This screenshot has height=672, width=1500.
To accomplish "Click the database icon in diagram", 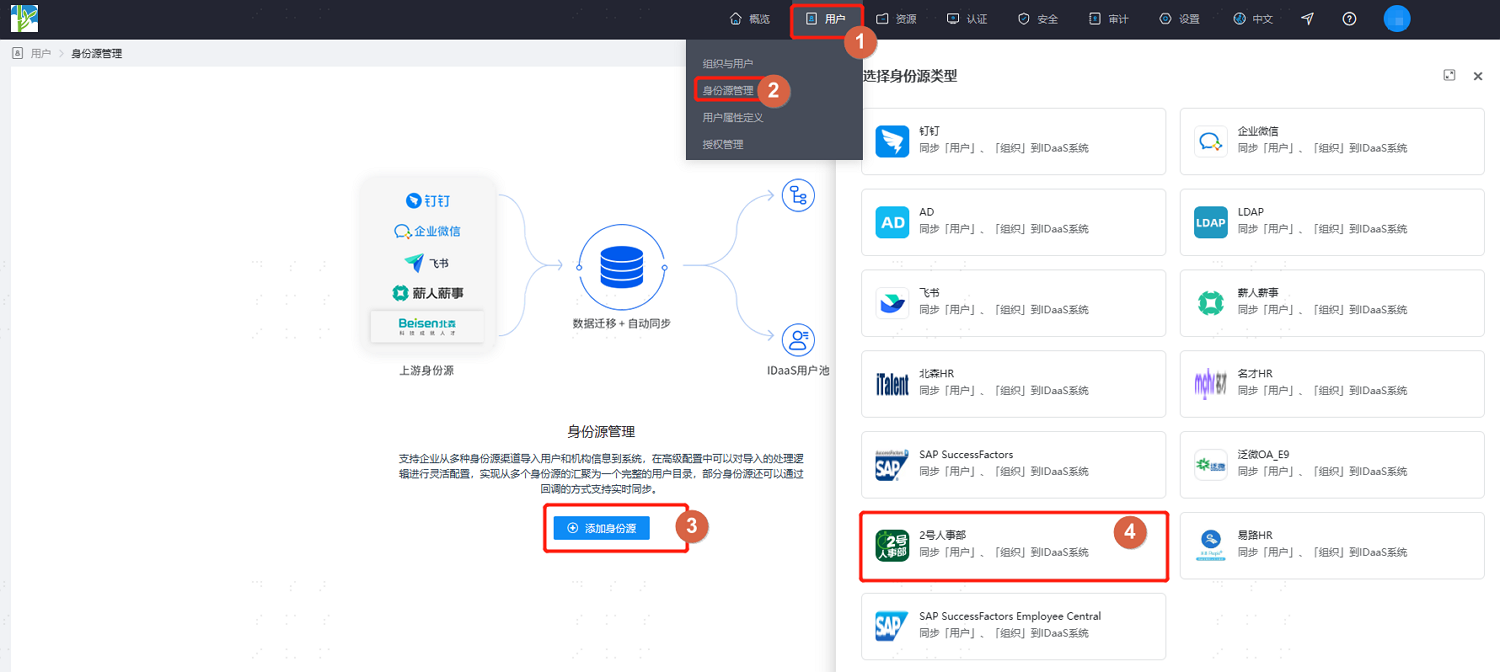I will [x=621, y=267].
